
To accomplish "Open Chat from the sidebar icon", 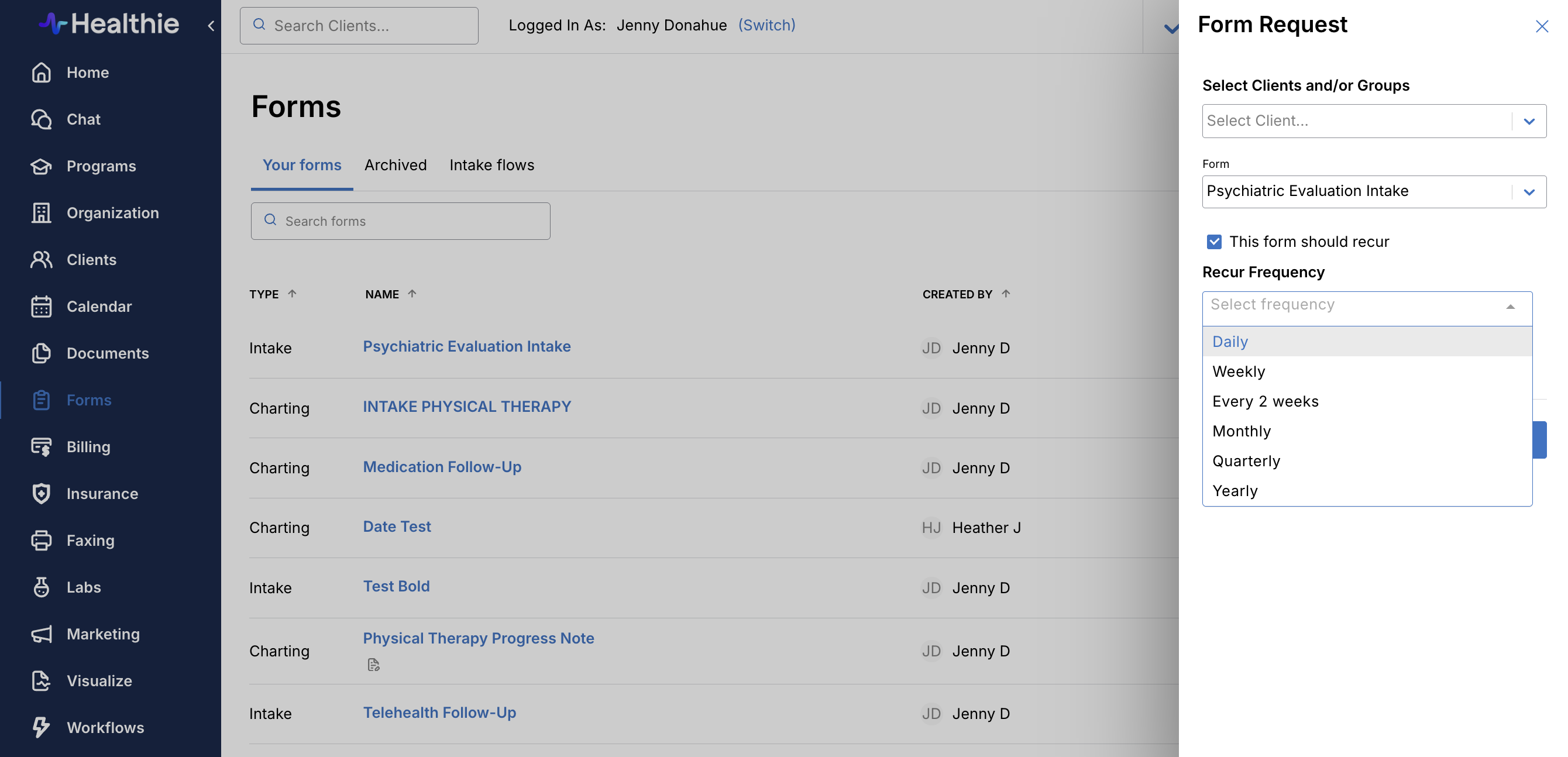I will click(41, 119).
